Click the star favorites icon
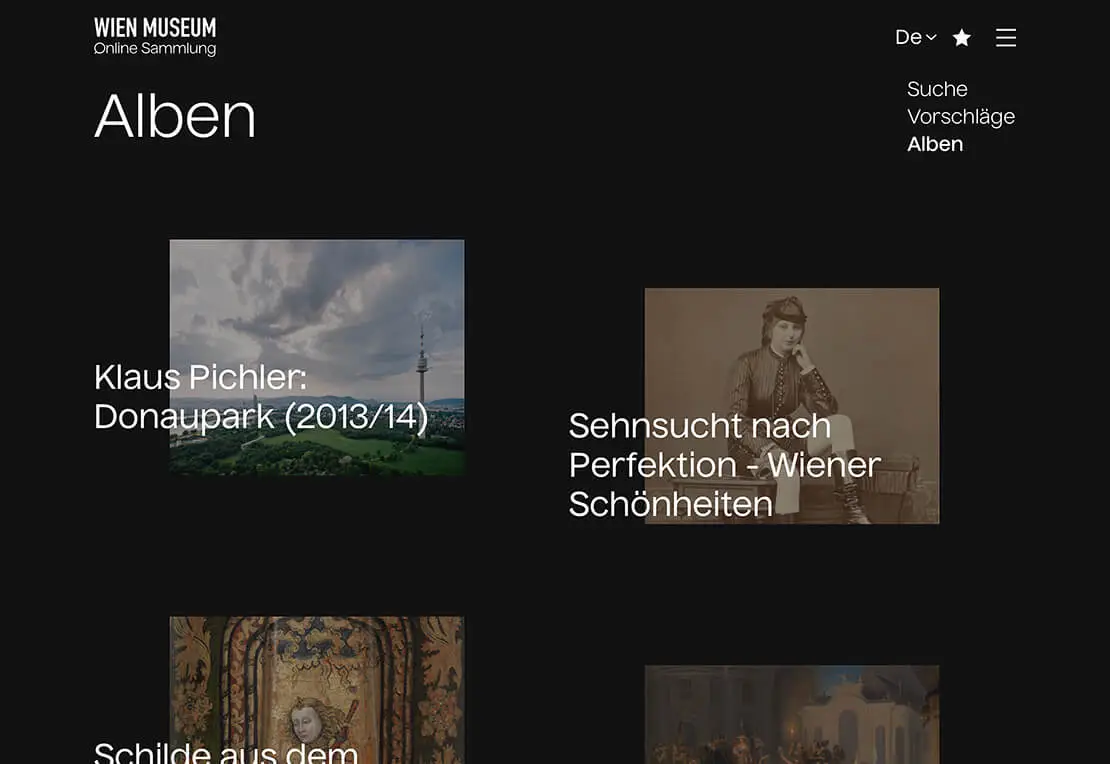Image resolution: width=1110 pixels, height=764 pixels. (961, 37)
